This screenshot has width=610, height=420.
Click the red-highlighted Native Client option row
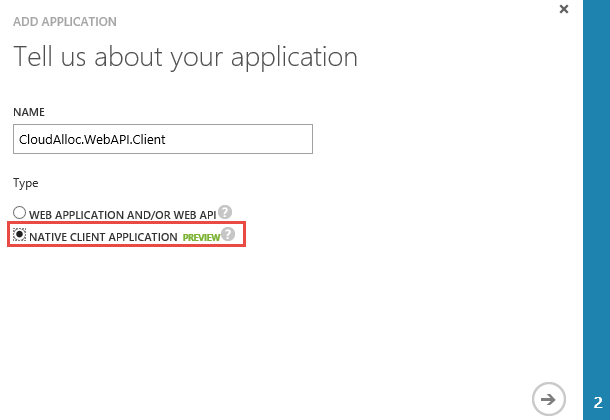(x=126, y=236)
